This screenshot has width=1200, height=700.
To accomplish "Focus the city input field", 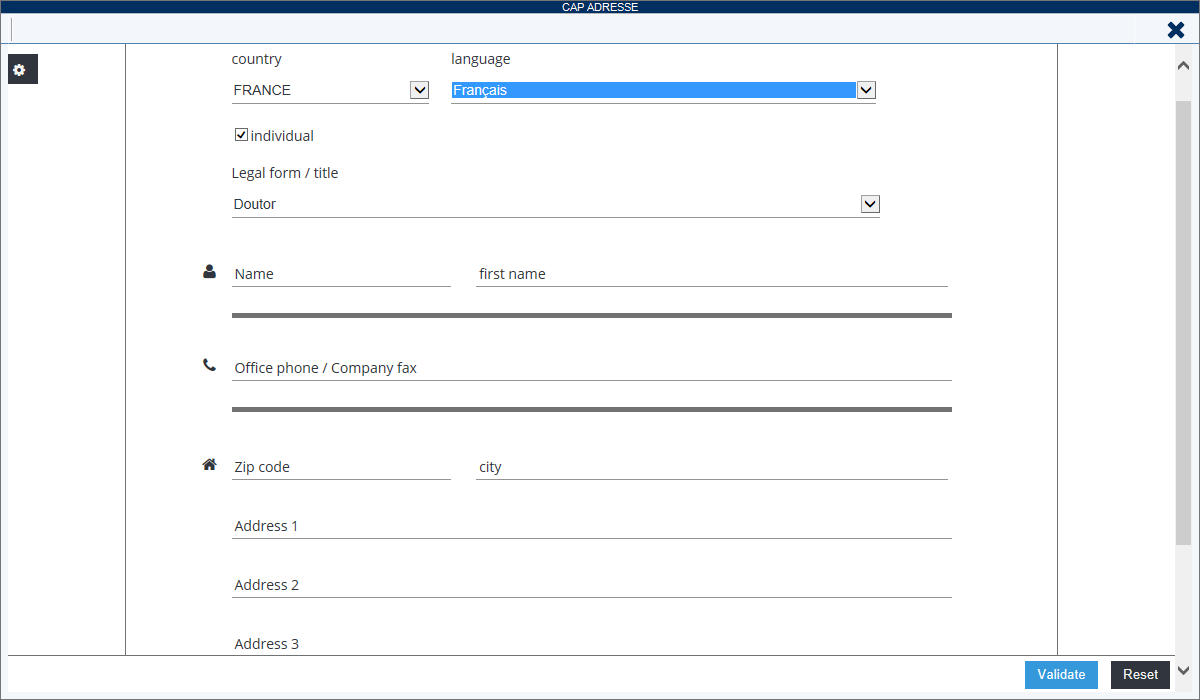I will [711, 467].
